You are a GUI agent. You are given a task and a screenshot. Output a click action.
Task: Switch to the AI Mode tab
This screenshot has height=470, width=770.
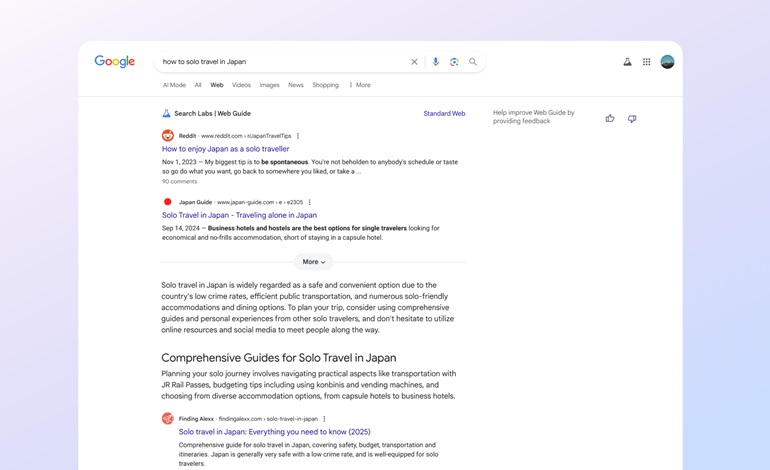[174, 85]
